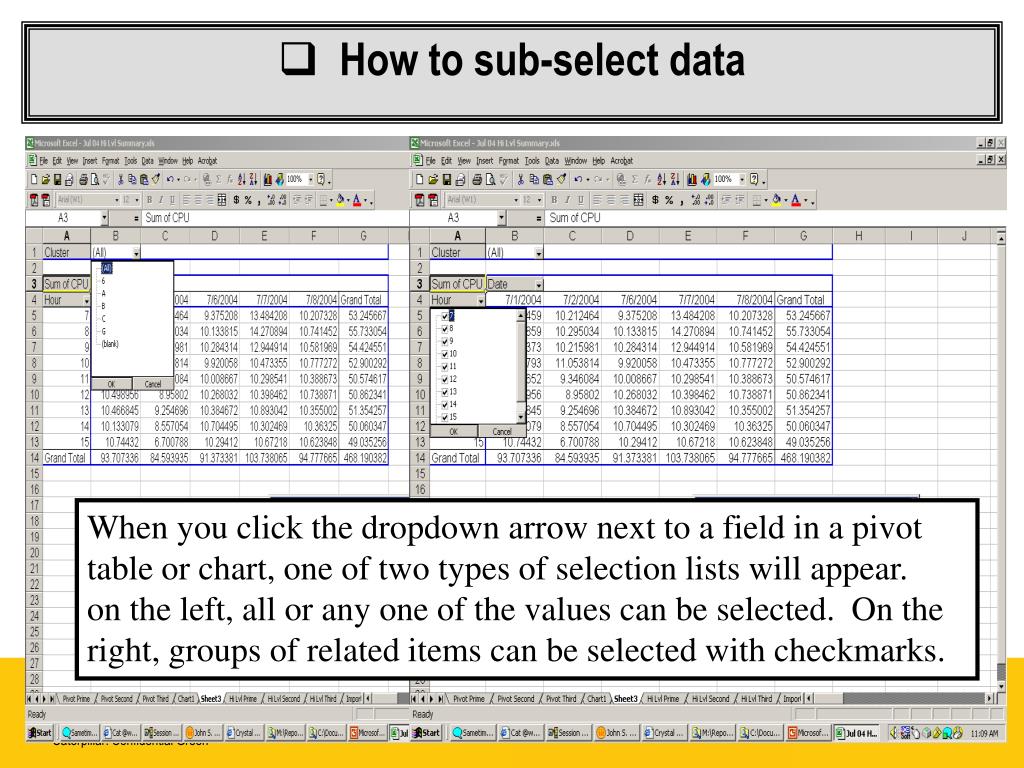Launch Chart Wizard in right Excel window

tap(692, 180)
